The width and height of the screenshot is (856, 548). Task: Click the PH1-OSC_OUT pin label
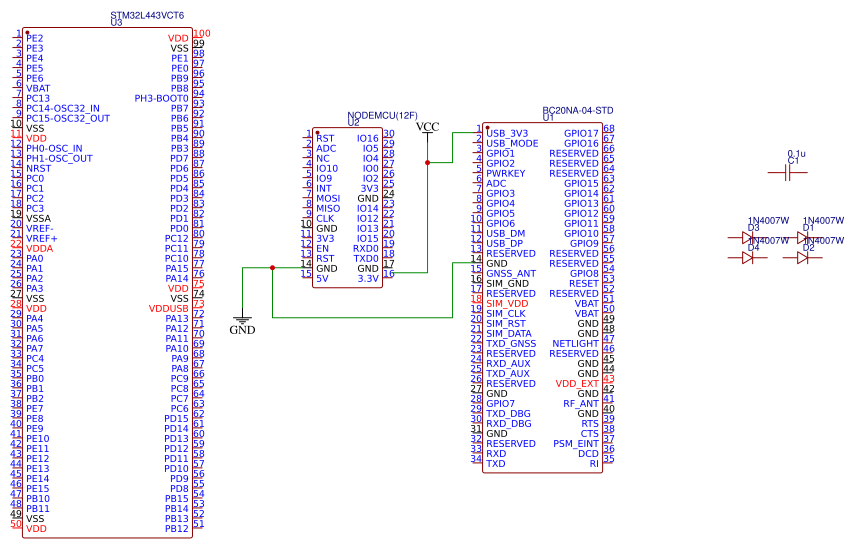60,158
